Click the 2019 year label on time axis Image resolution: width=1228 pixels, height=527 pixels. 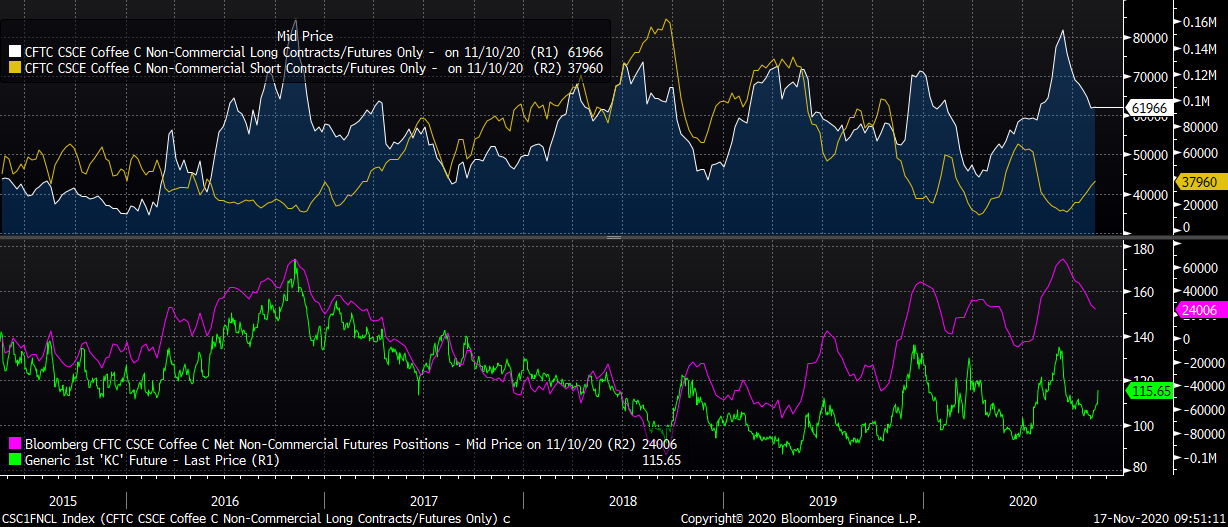(x=823, y=499)
